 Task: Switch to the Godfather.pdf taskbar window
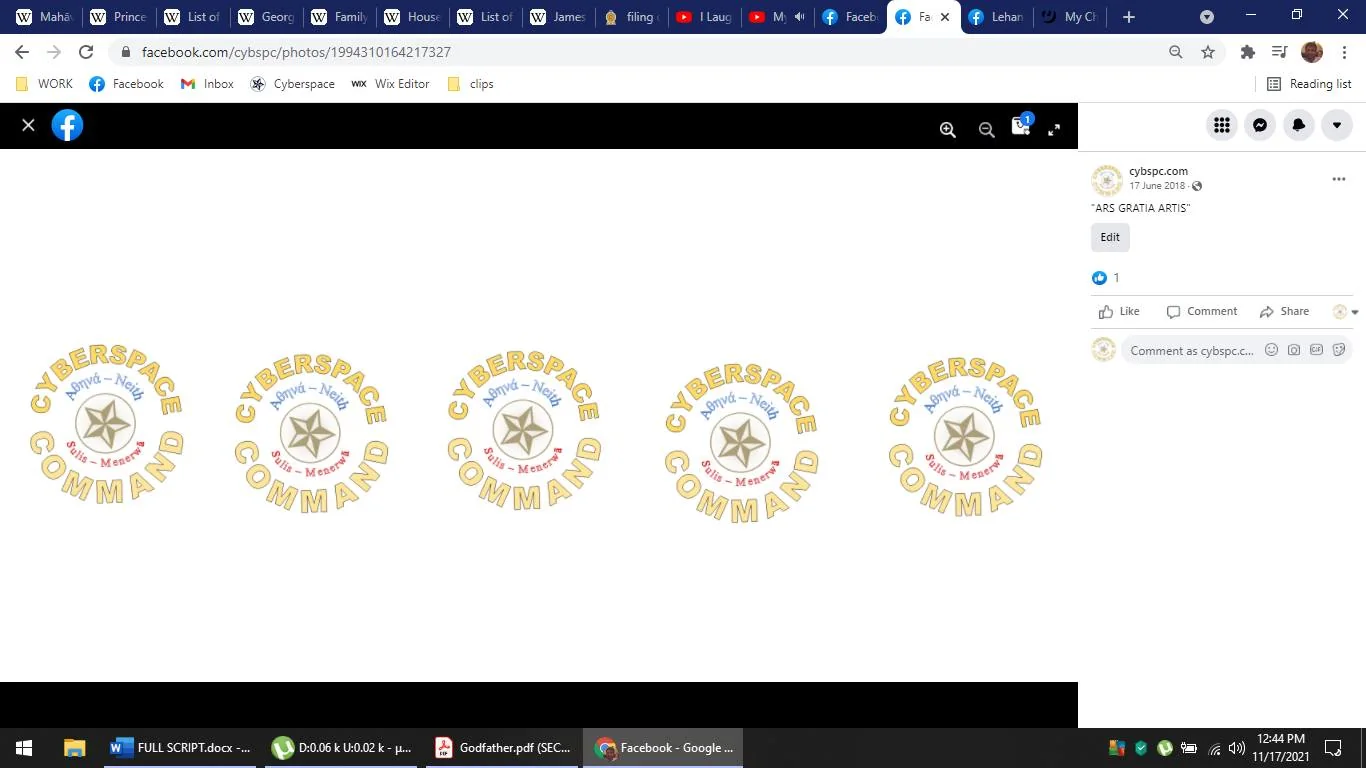click(x=504, y=748)
